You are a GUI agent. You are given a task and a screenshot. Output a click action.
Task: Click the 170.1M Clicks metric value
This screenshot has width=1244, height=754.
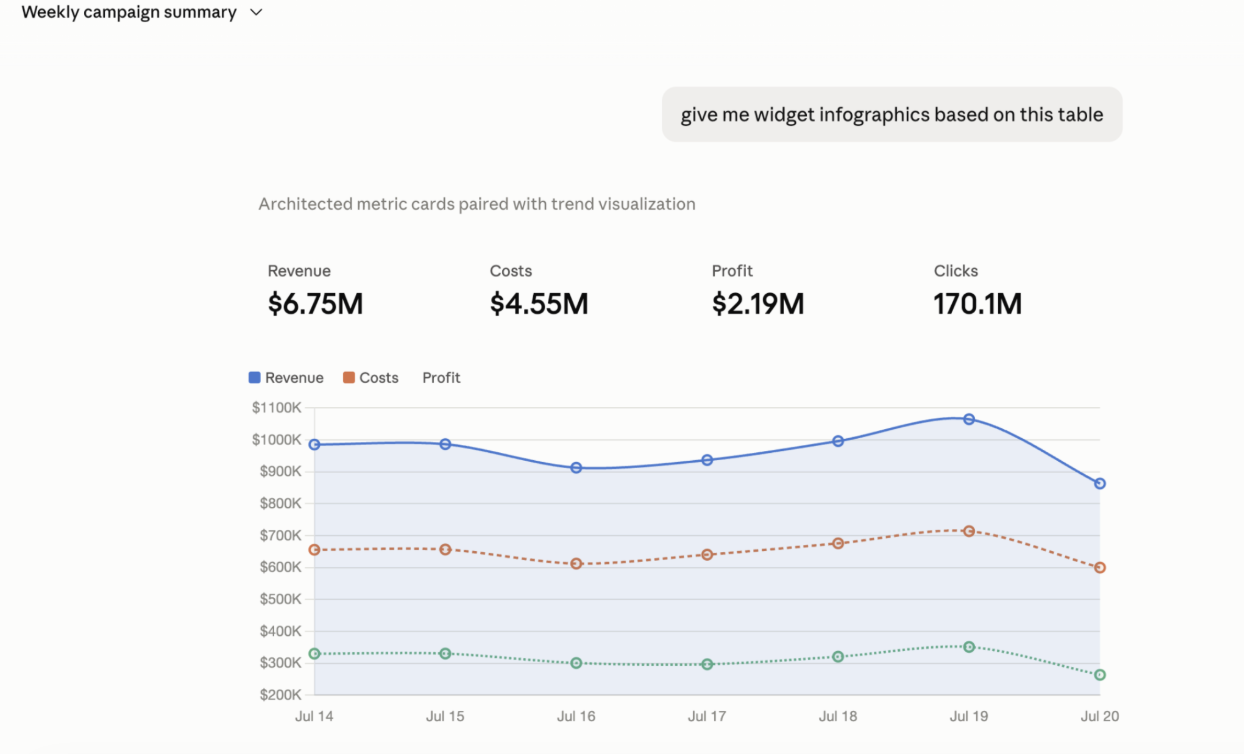click(x=978, y=304)
